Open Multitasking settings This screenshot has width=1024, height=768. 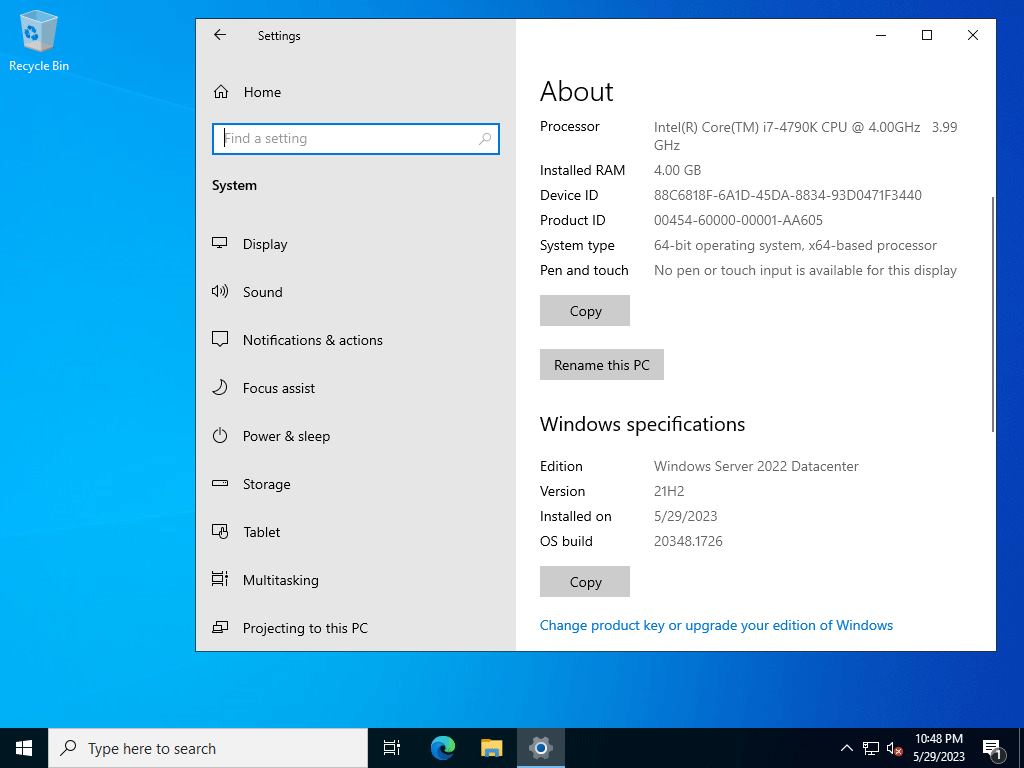click(x=265, y=580)
